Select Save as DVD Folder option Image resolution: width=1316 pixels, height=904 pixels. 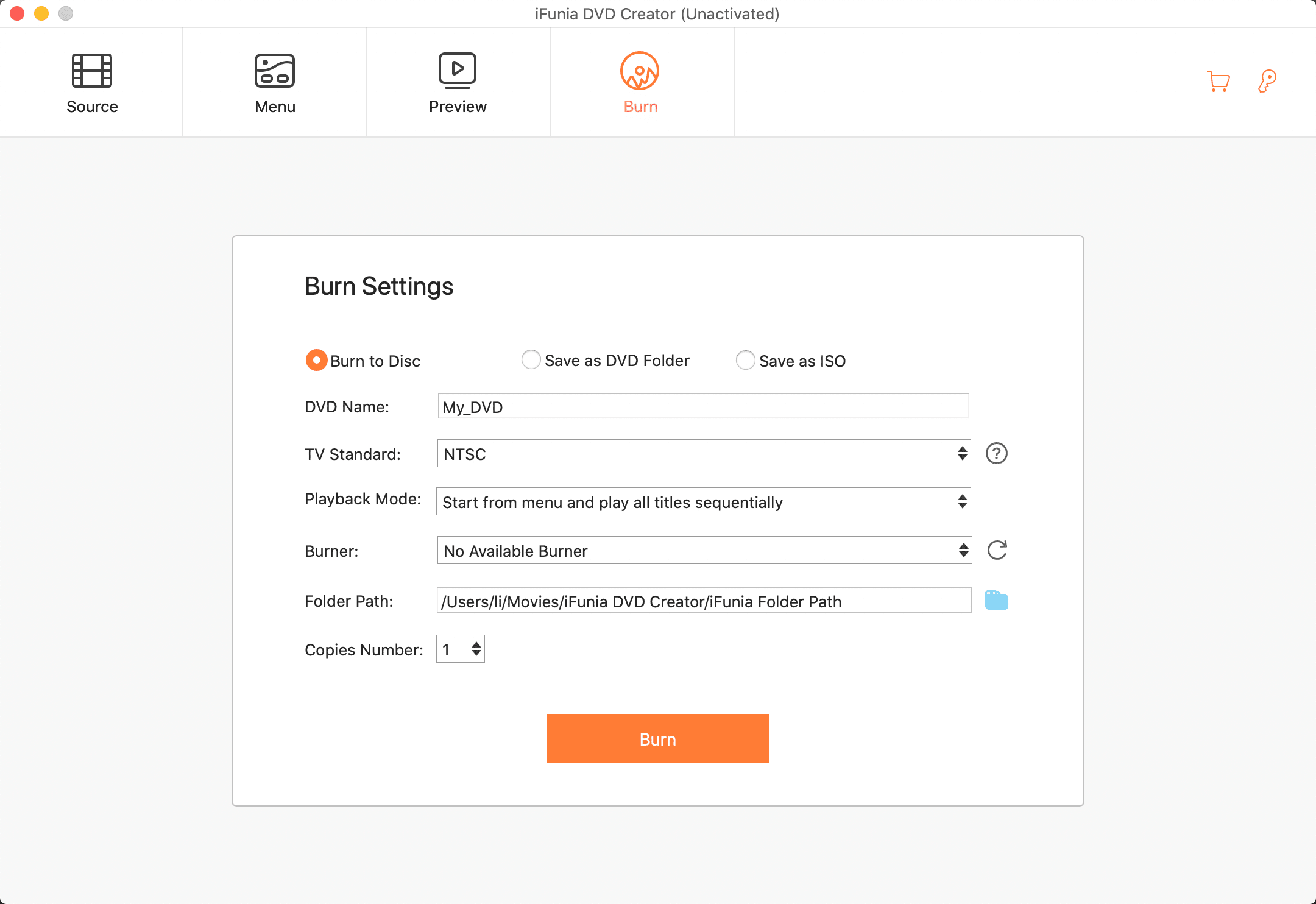click(531, 360)
